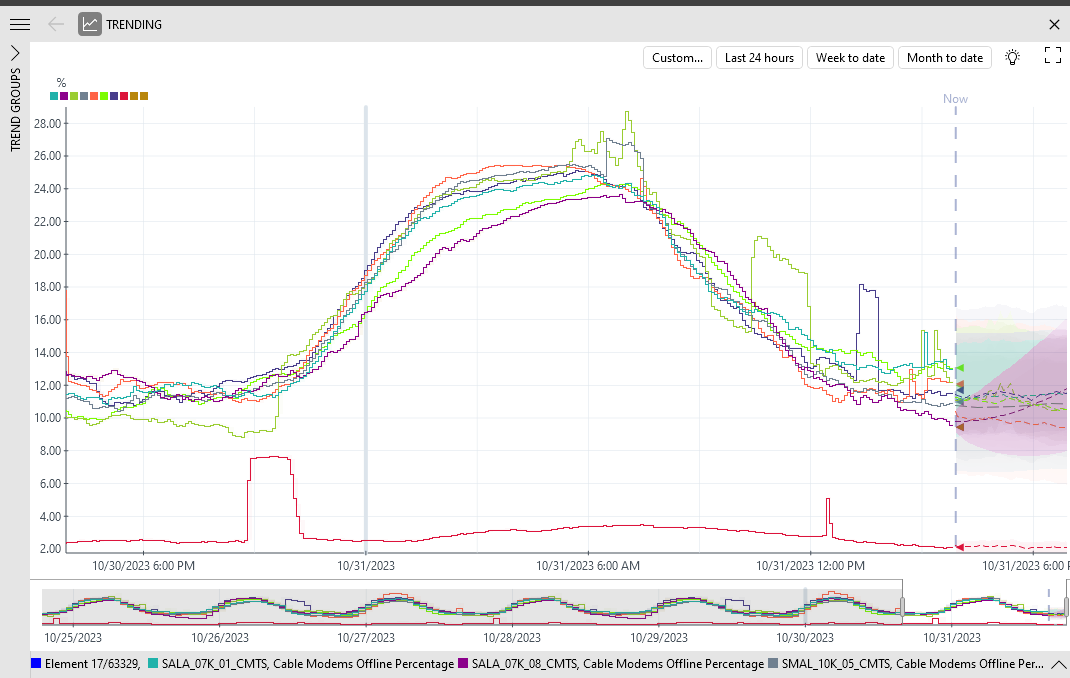This screenshot has width=1070, height=678.
Task: Open the Custom... time range option
Action: coord(677,58)
